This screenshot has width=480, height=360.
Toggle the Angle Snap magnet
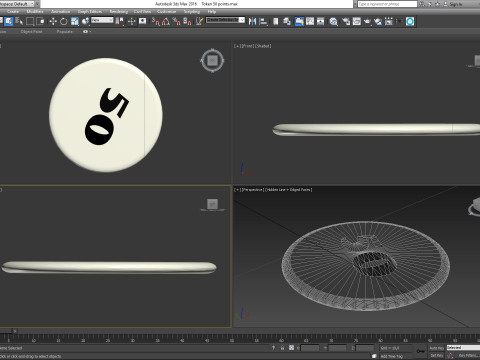coord(166,22)
